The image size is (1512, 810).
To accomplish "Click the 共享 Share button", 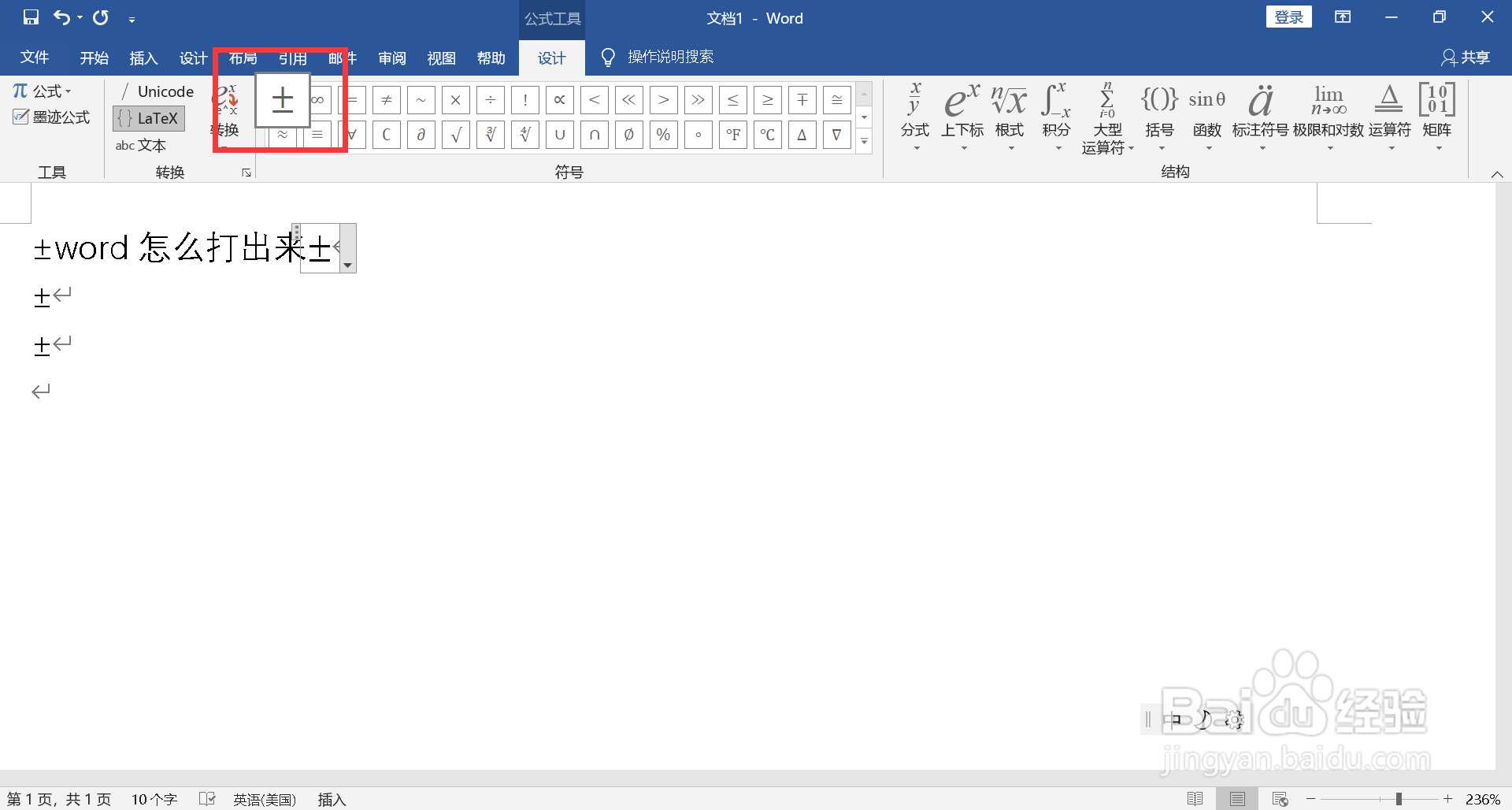I will (1466, 58).
